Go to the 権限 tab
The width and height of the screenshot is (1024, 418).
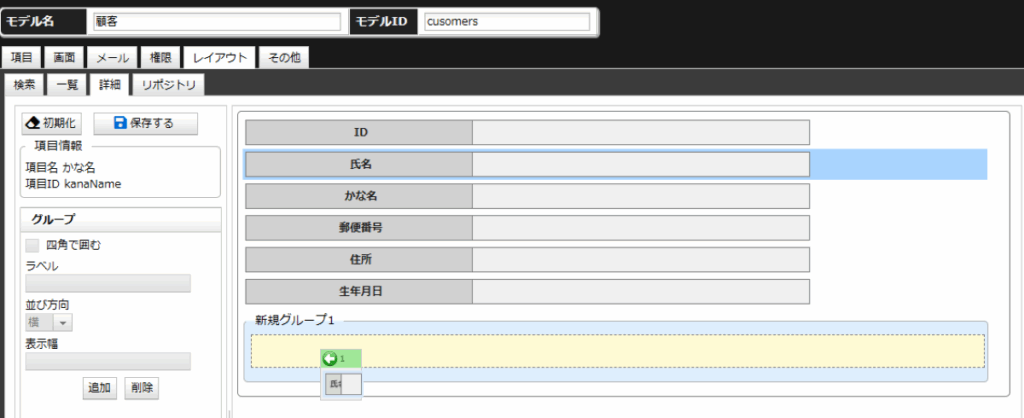coord(161,58)
